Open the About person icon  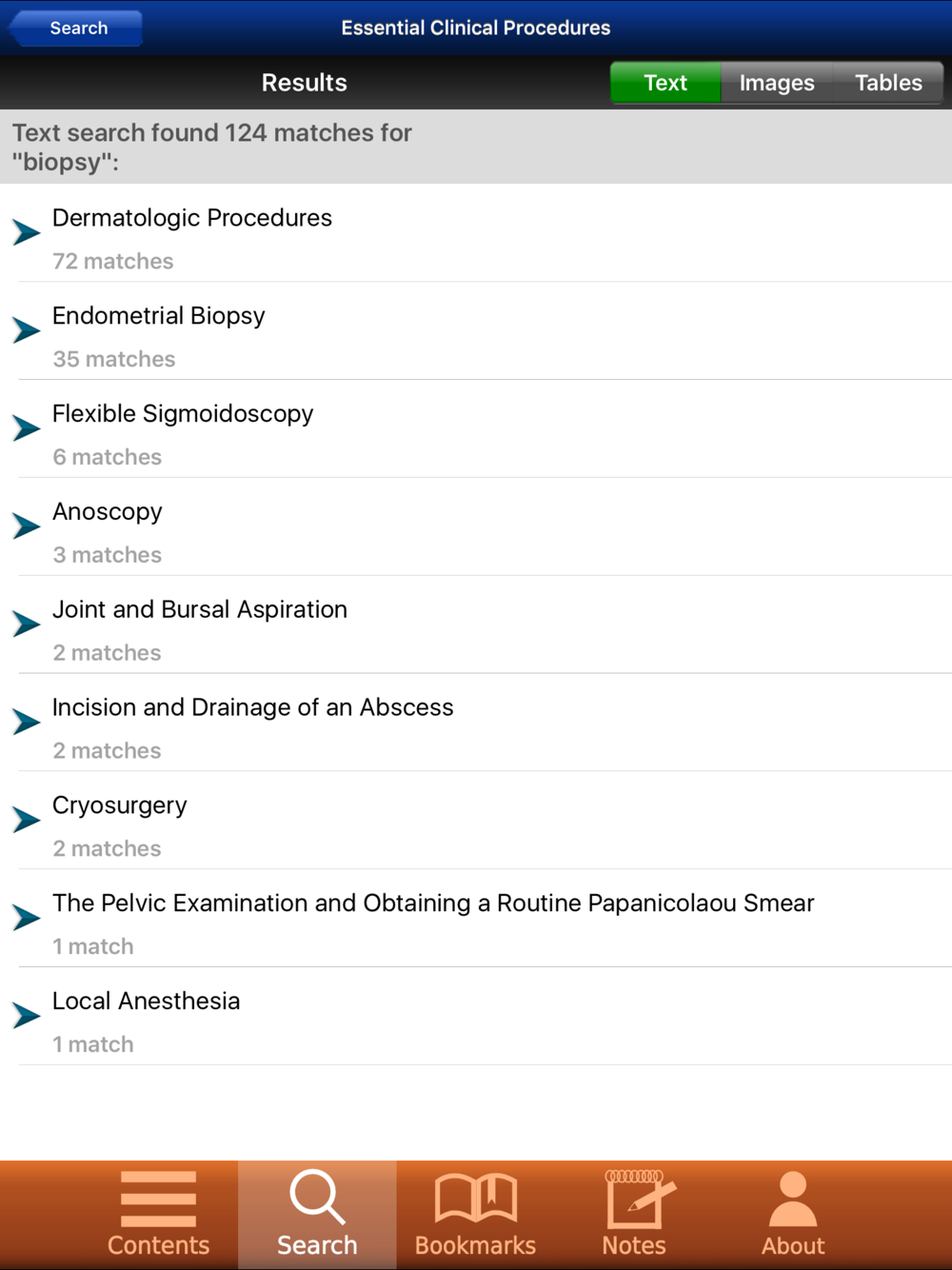click(x=793, y=1199)
